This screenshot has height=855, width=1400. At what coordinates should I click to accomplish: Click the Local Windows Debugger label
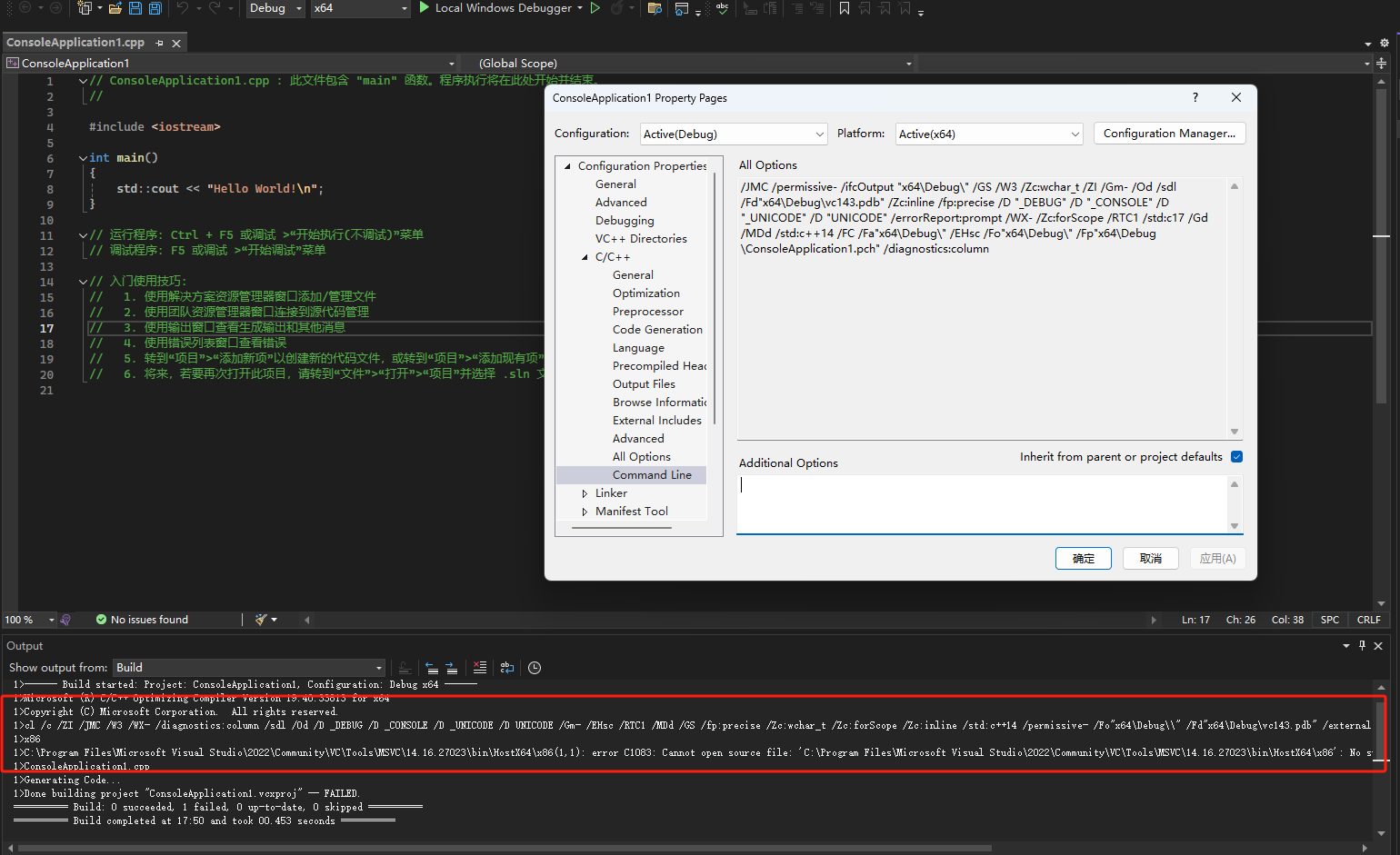504,8
